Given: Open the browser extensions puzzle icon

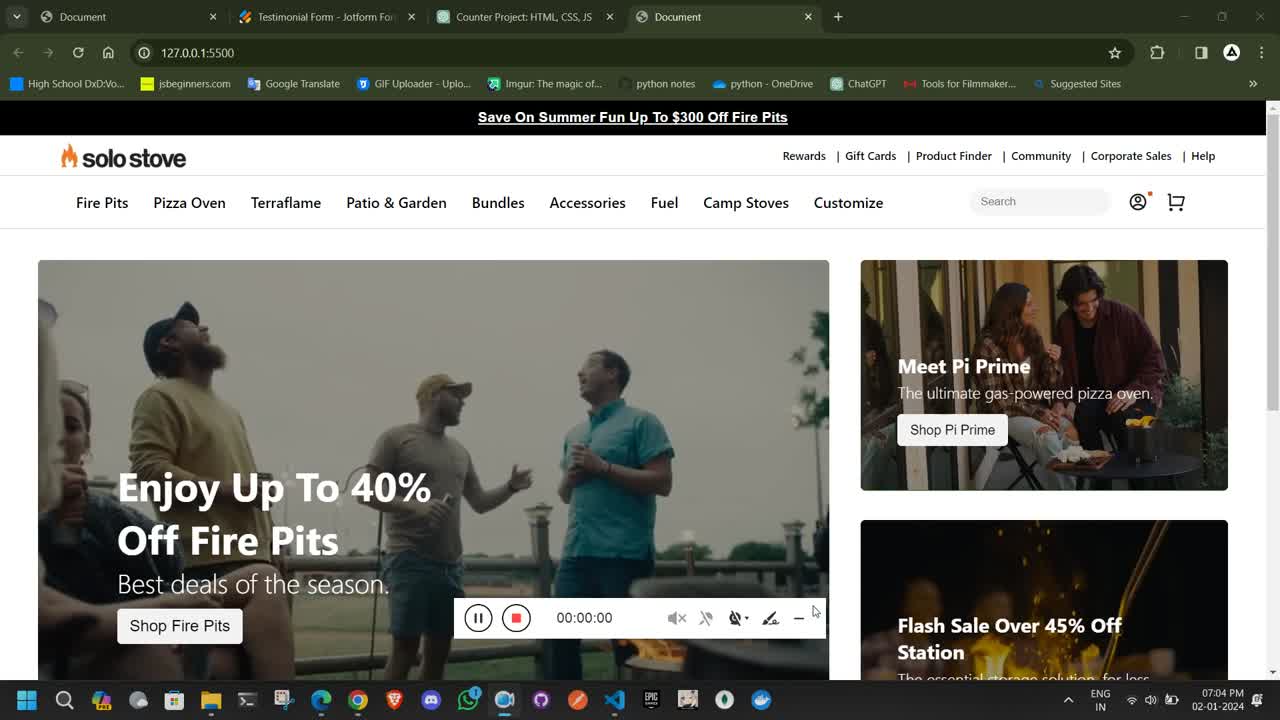Looking at the screenshot, I should (1157, 53).
